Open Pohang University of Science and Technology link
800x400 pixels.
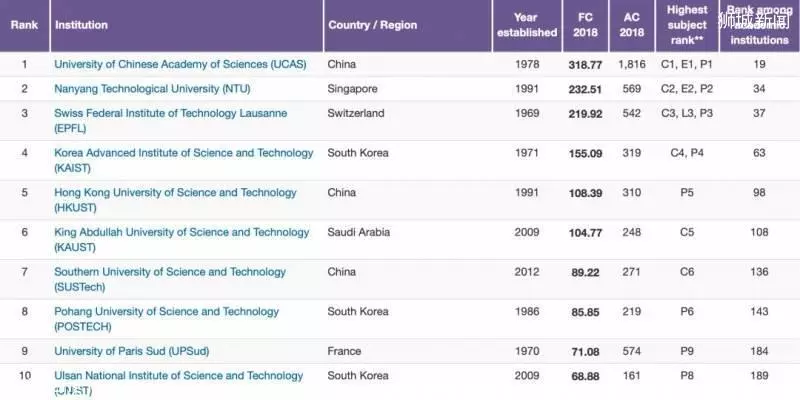[x=166, y=319]
